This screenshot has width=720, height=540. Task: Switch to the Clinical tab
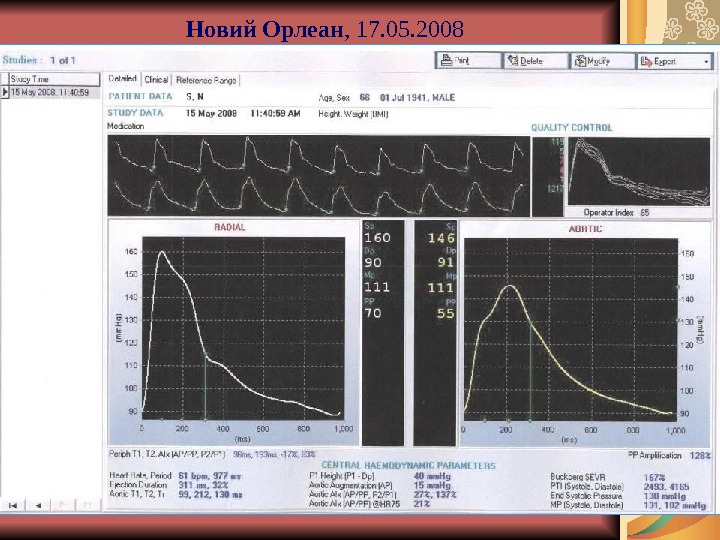coord(156,80)
